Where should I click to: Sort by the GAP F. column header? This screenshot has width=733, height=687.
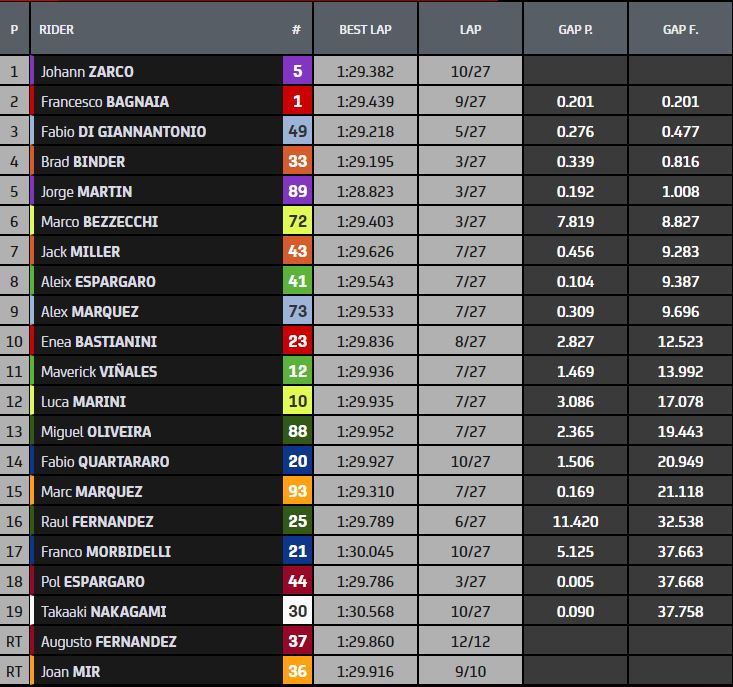coord(680,29)
